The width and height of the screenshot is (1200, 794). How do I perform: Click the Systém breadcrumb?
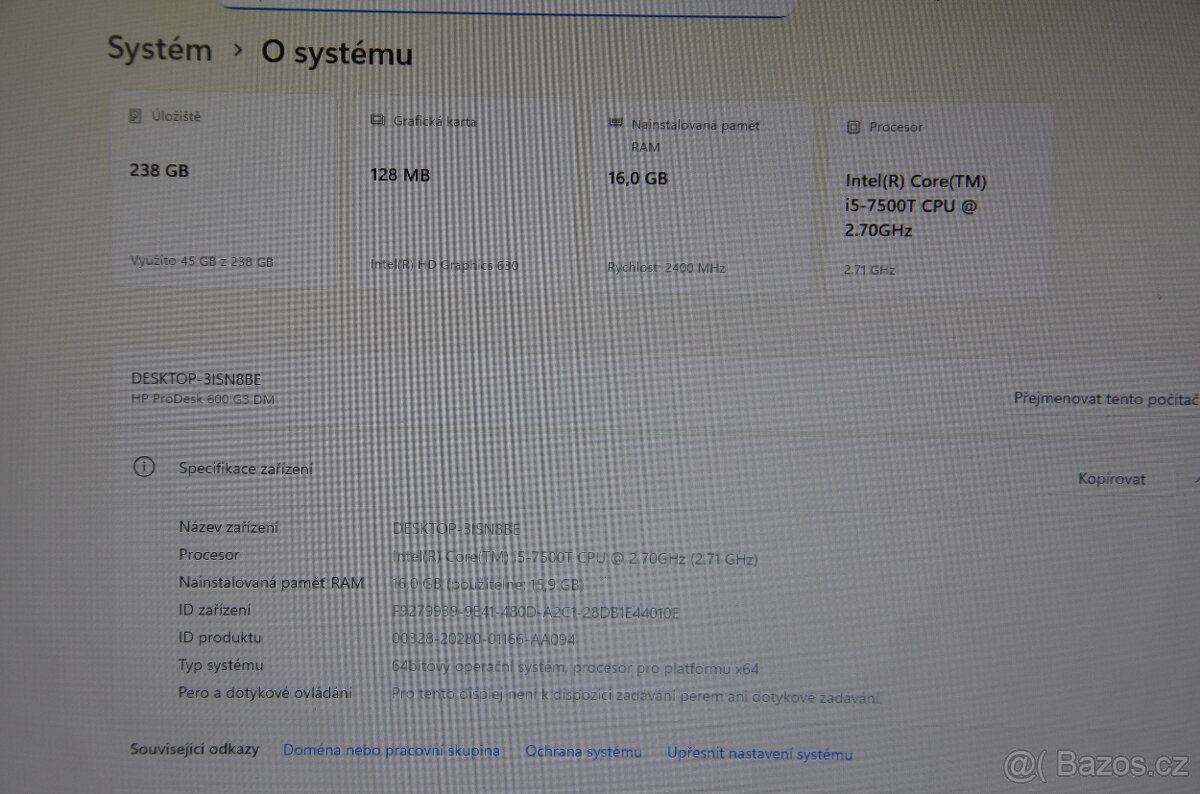click(x=160, y=49)
